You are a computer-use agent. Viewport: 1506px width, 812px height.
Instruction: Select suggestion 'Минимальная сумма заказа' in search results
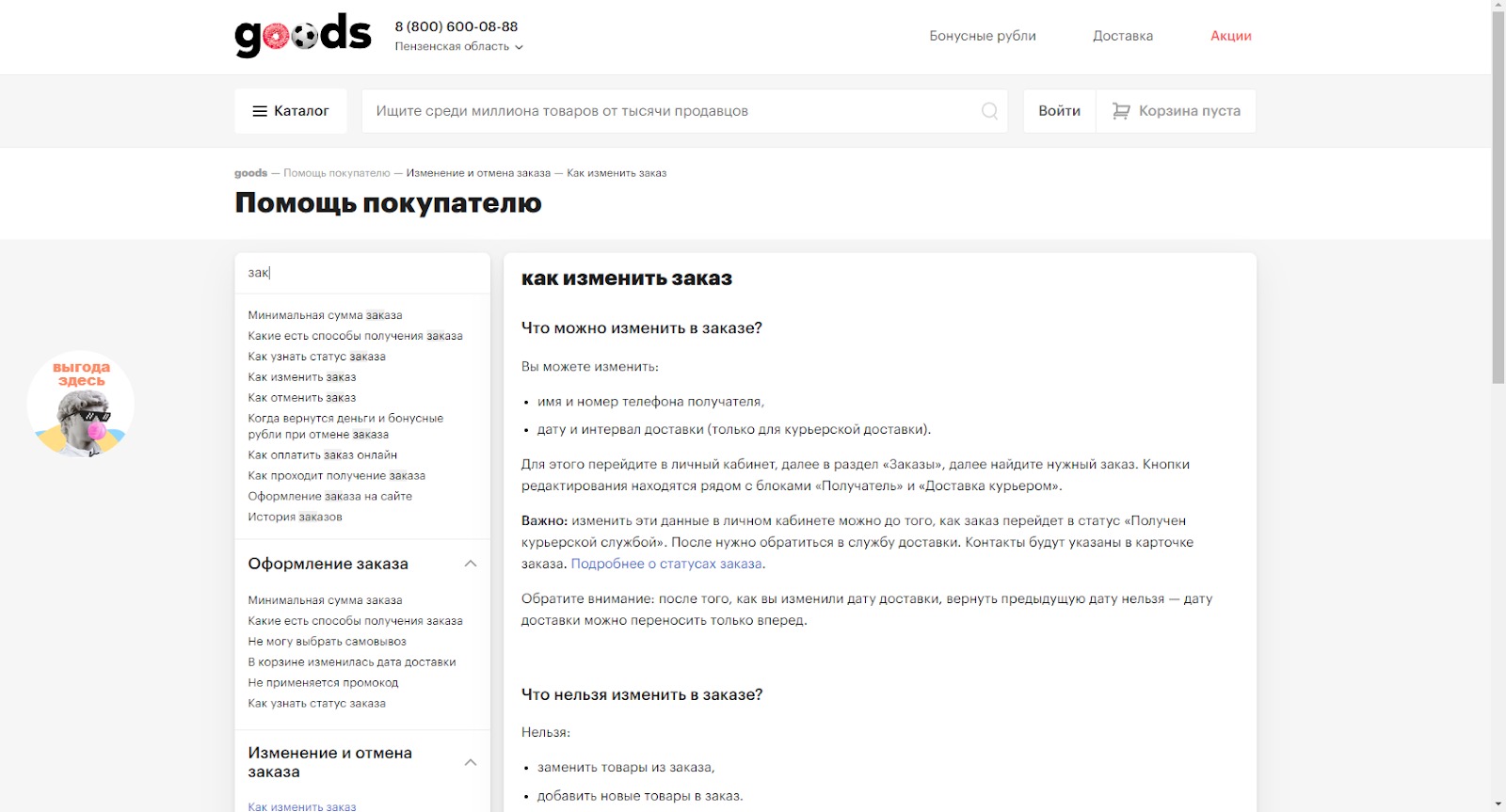325,315
